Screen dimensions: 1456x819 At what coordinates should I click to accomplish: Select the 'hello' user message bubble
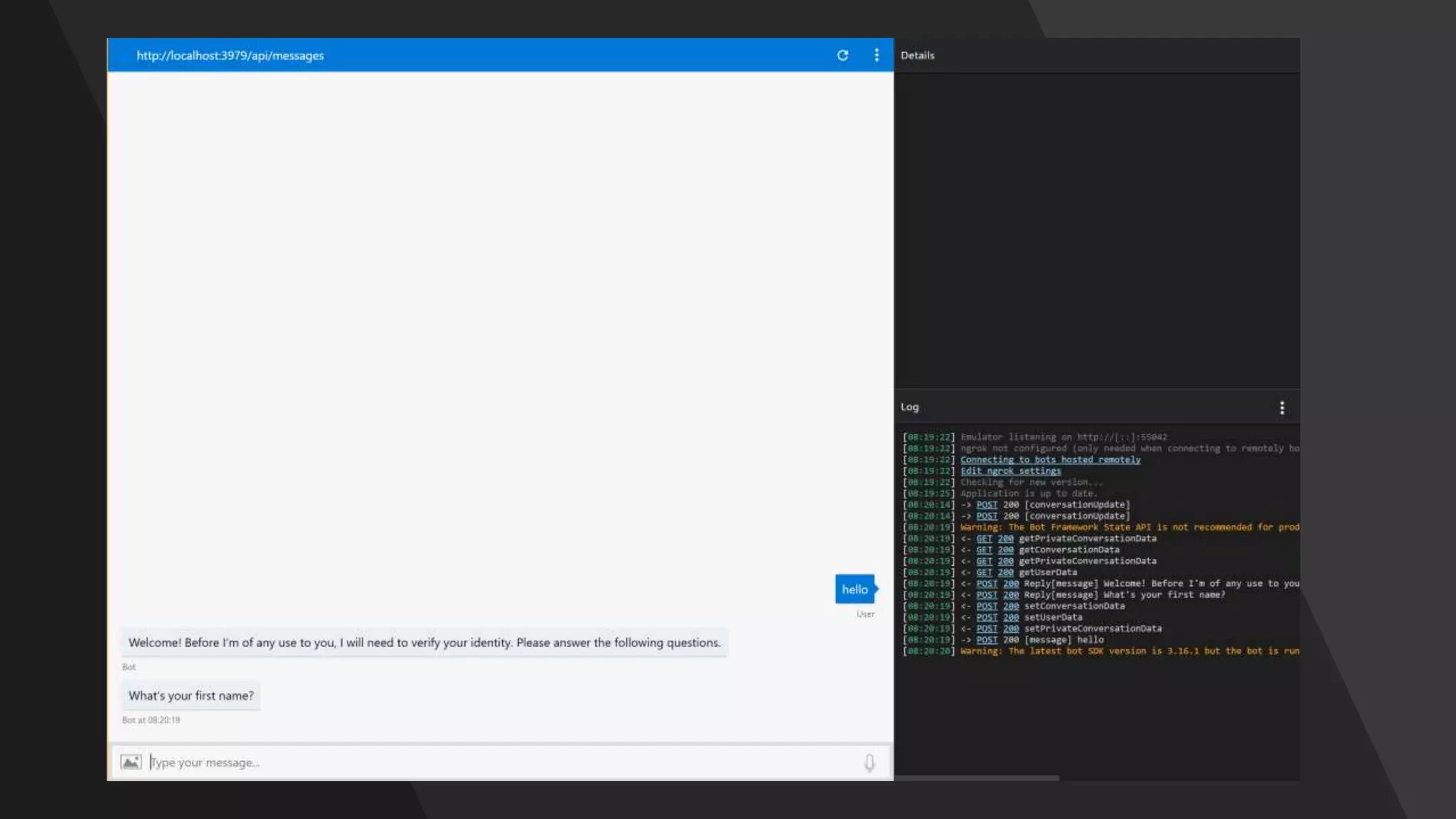point(855,589)
